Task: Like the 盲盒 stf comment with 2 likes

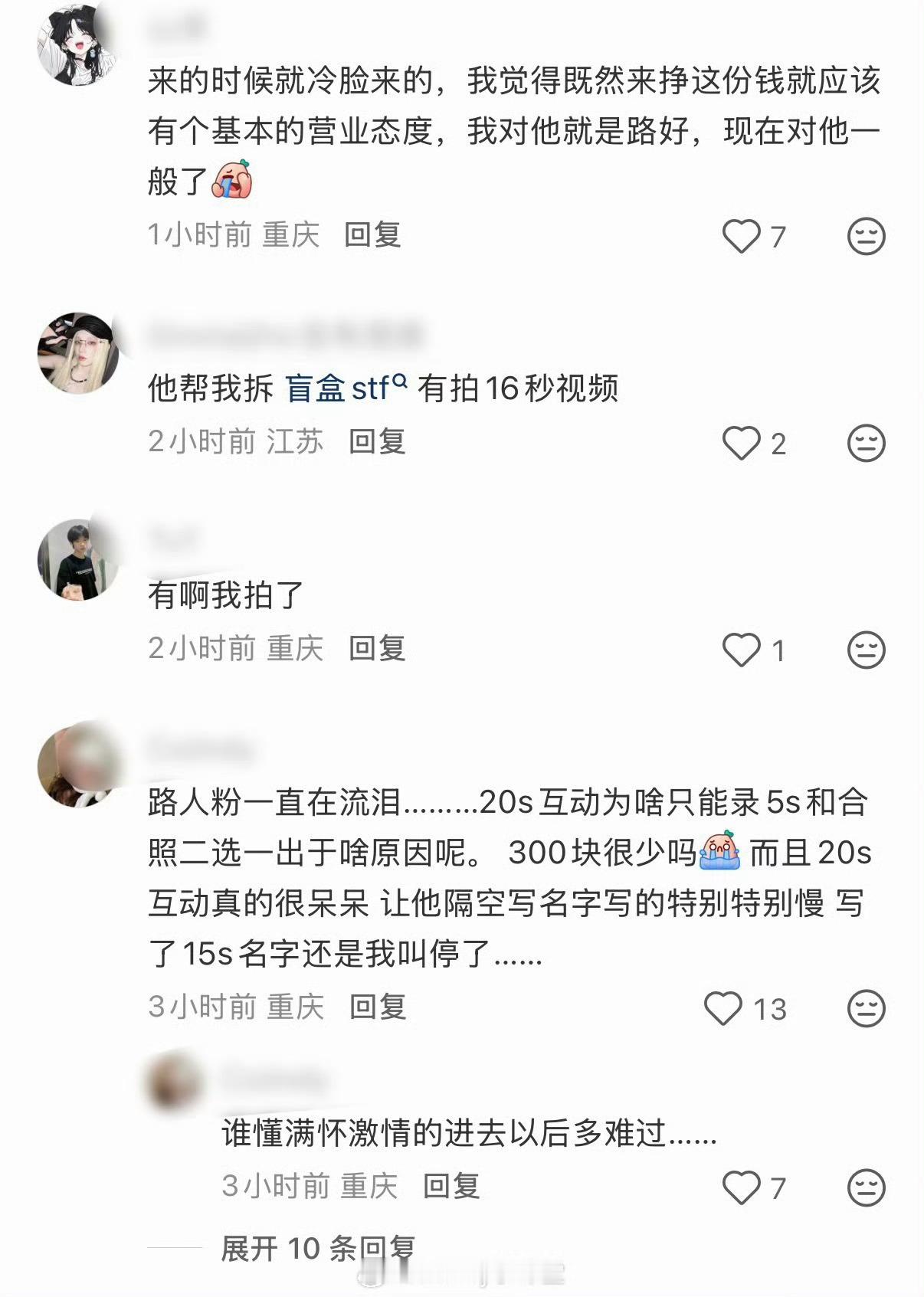Action: [x=741, y=443]
